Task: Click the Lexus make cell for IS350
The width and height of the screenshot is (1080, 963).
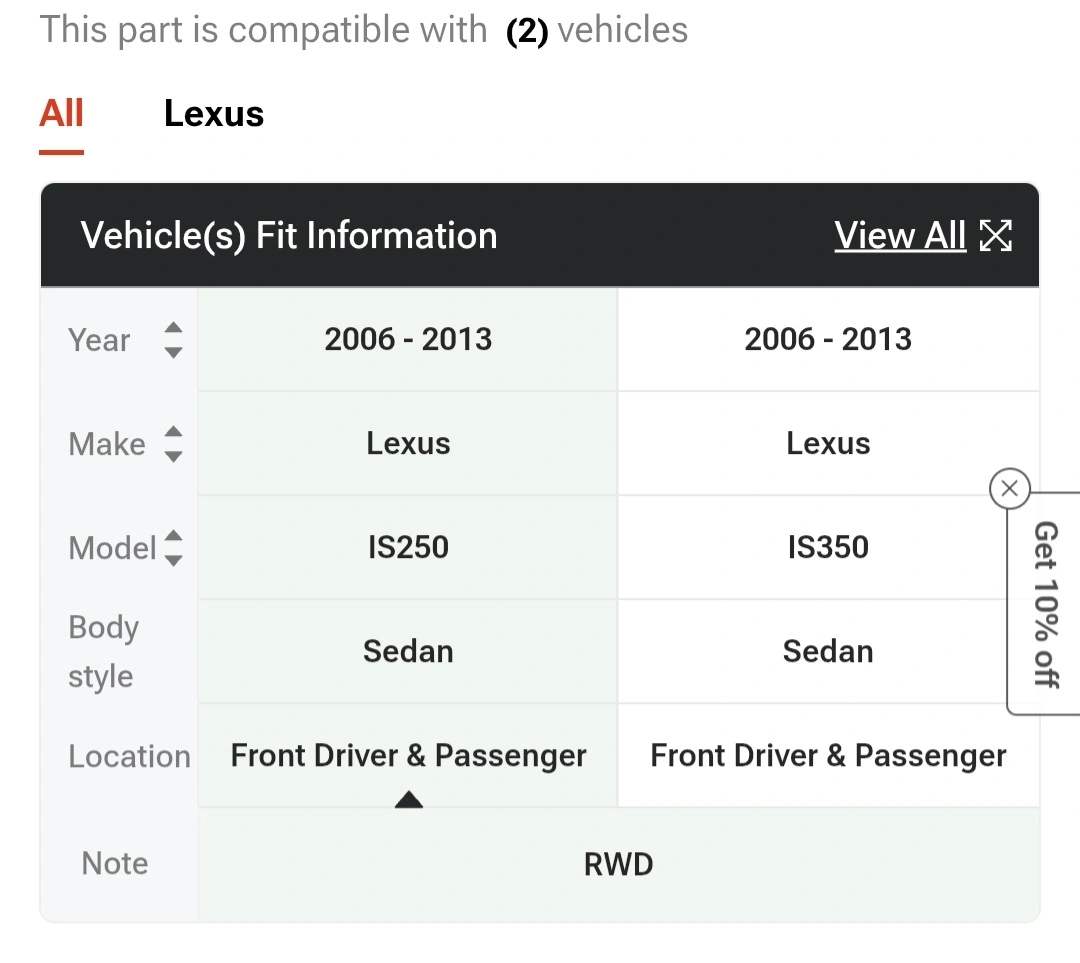Action: pos(828,443)
